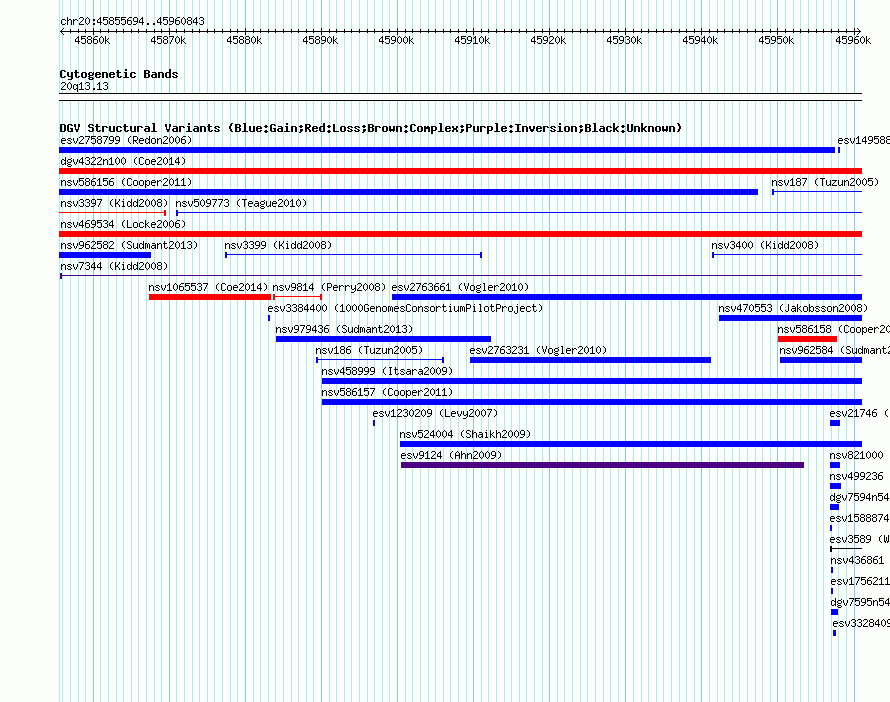
Task: Click the red bar under nsv469534
Action: pyautogui.click(x=460, y=234)
